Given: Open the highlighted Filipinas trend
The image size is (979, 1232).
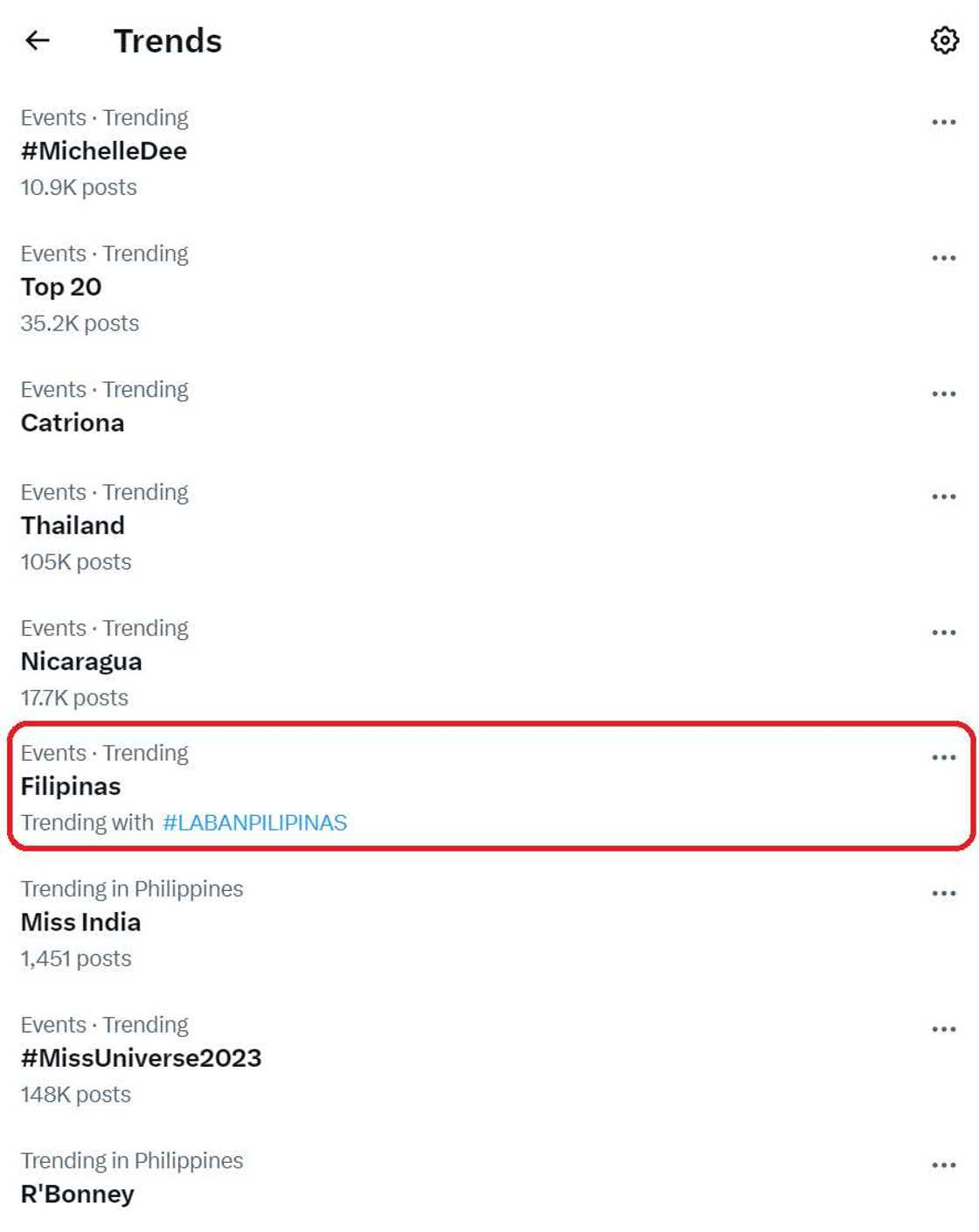Looking at the screenshot, I should [x=71, y=786].
